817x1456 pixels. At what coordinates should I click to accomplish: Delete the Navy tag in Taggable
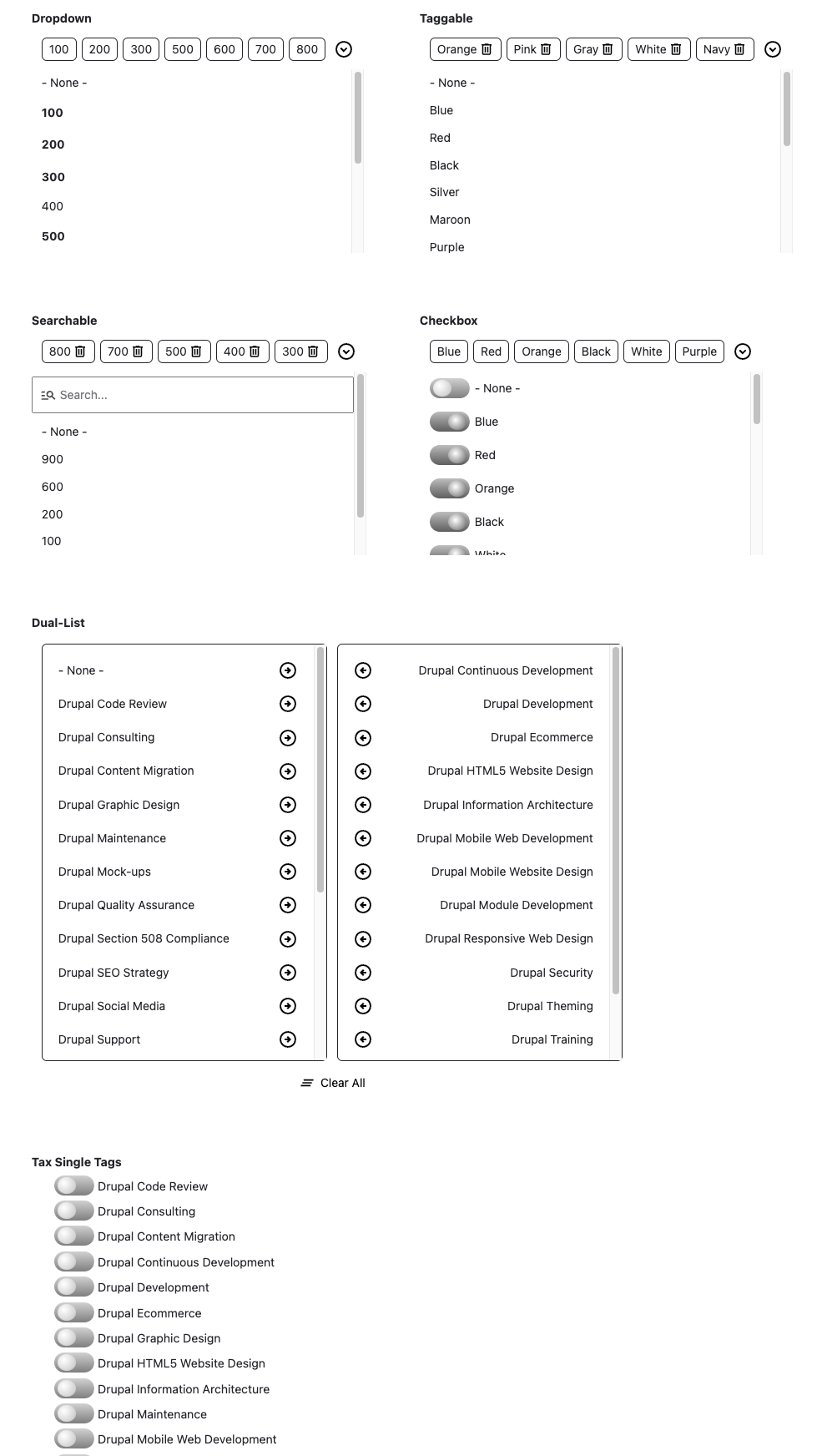point(740,49)
